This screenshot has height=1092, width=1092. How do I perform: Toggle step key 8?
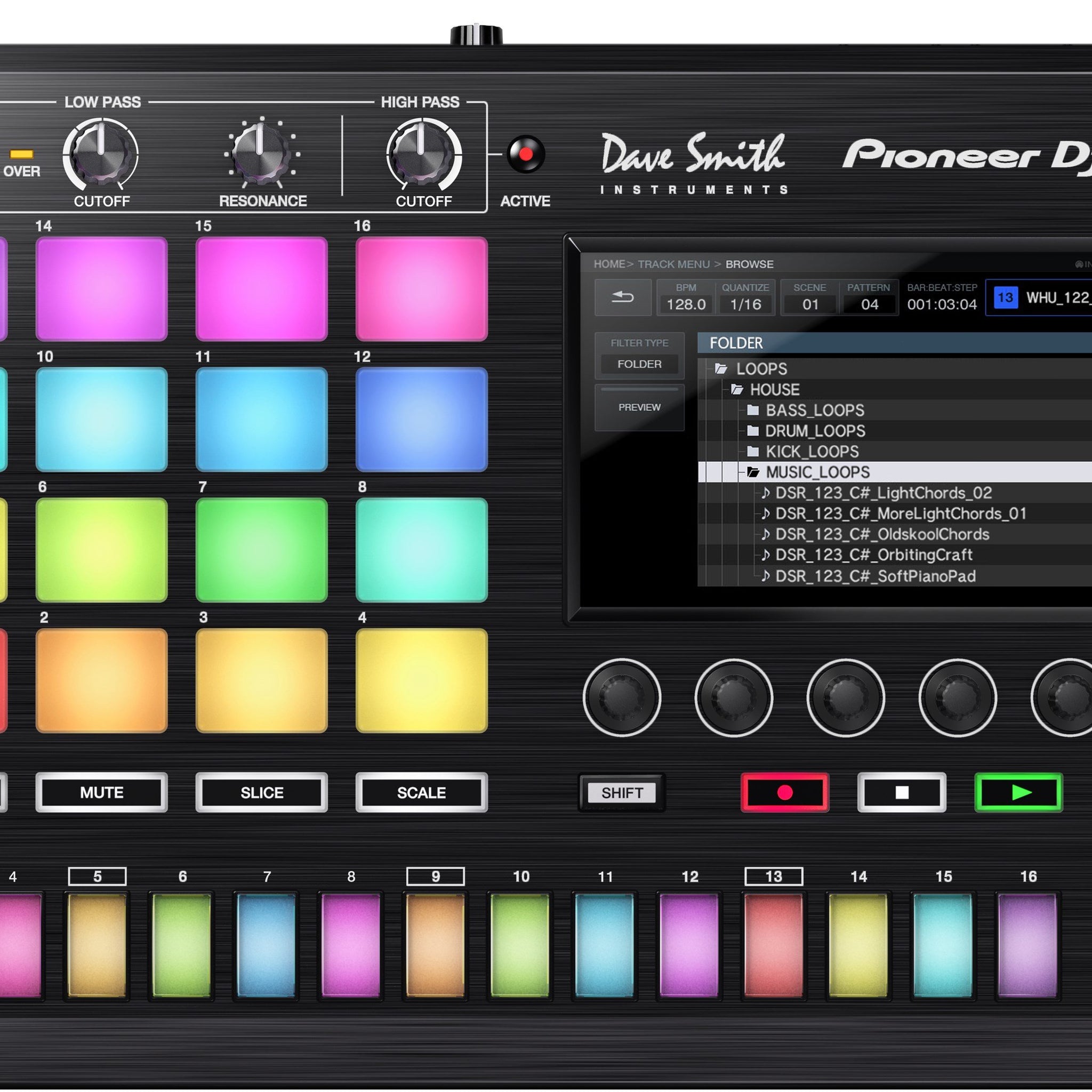tap(351, 945)
